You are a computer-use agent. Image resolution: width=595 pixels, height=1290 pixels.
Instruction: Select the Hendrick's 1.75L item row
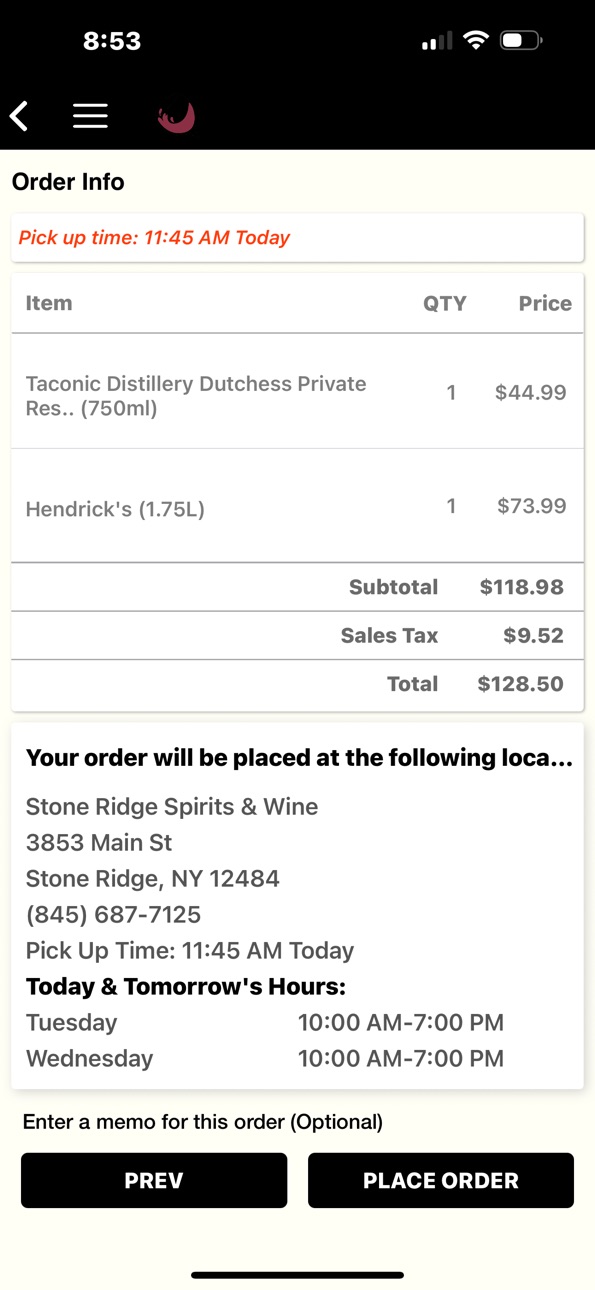[297, 506]
